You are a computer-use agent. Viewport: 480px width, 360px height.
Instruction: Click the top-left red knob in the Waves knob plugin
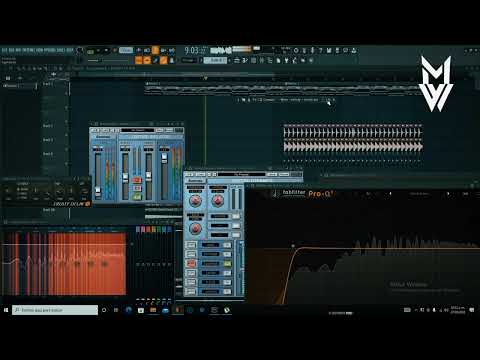(195, 201)
